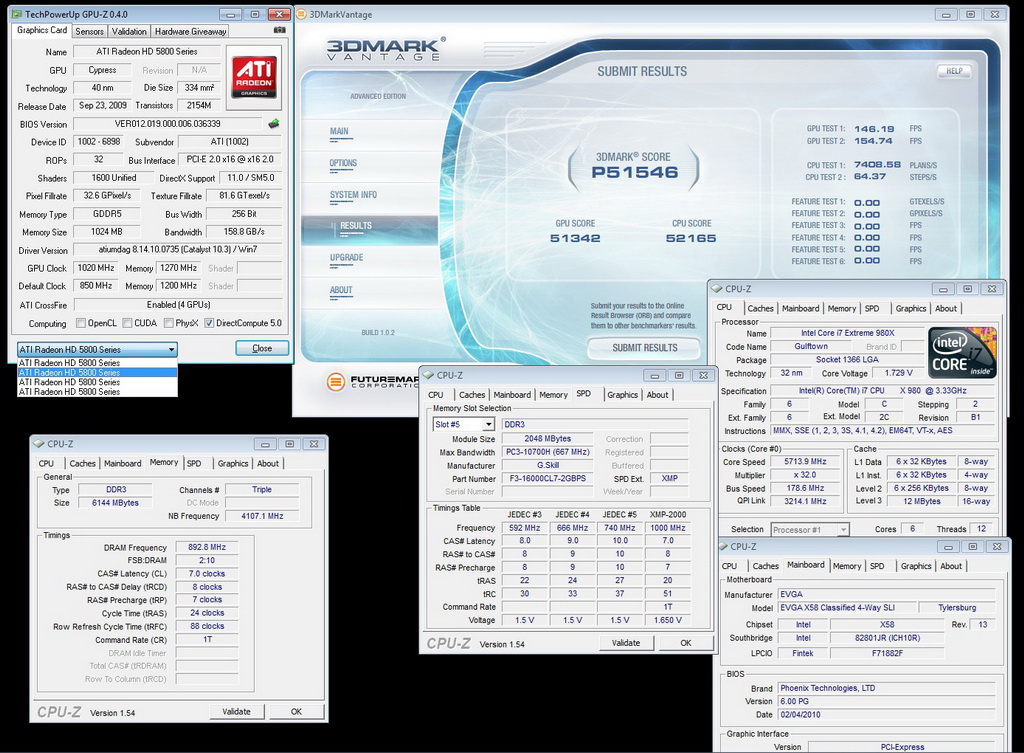Click the Core Voltage value 1.729 V

(899, 373)
